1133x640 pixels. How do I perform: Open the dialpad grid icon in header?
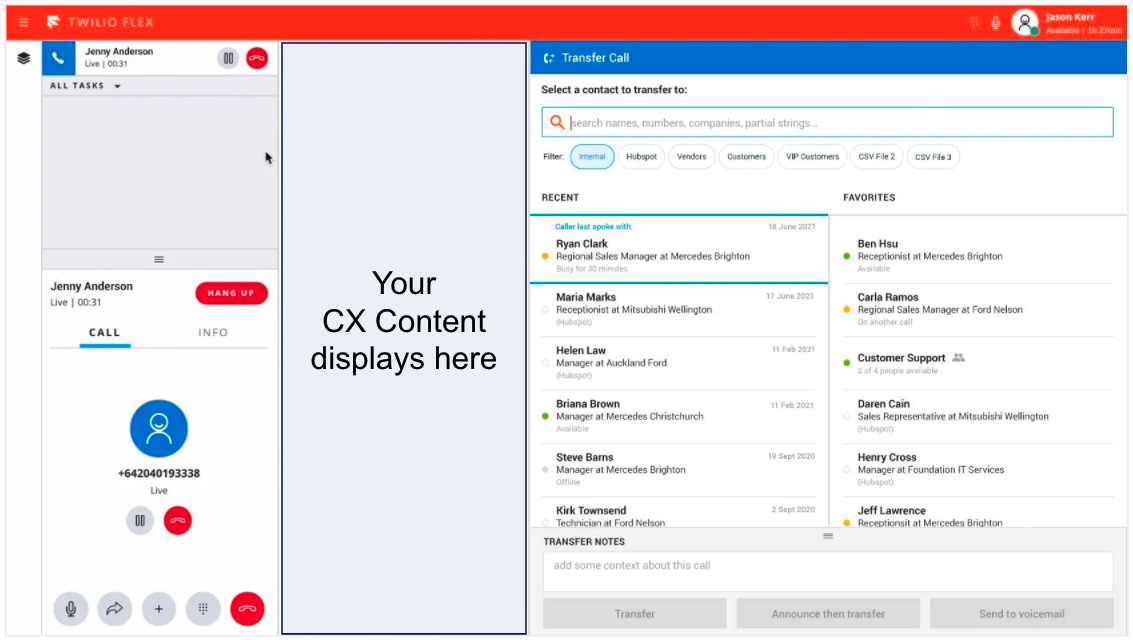pos(973,23)
